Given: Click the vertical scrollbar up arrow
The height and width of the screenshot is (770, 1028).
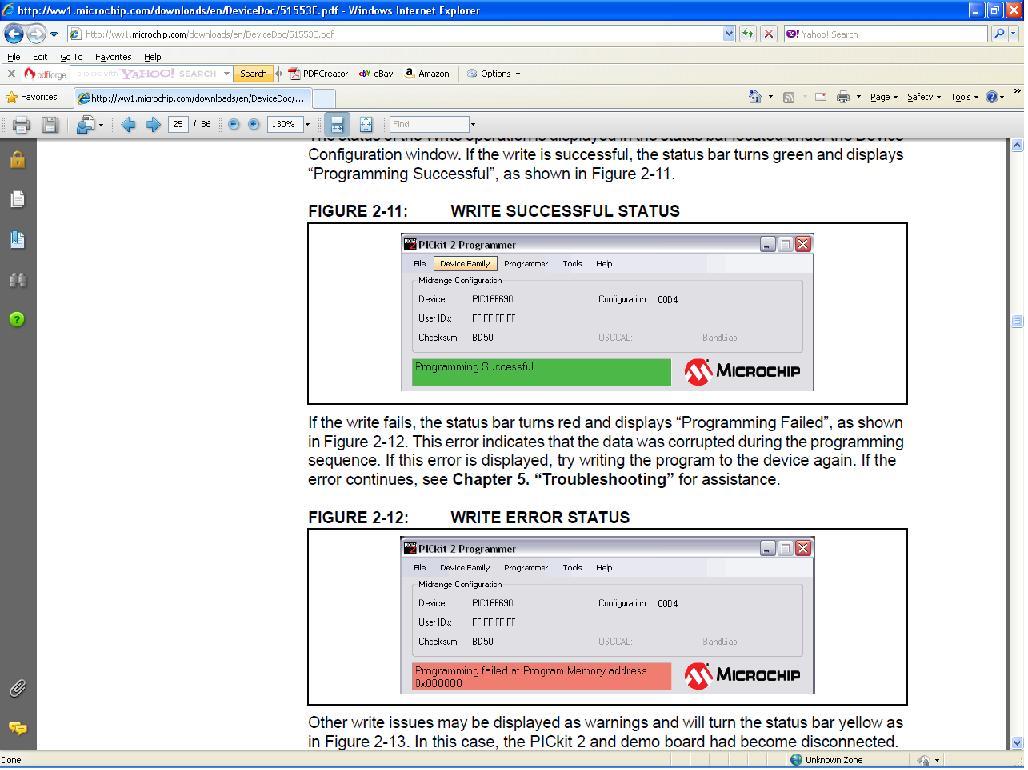Looking at the screenshot, I should pyautogui.click(x=1017, y=146).
